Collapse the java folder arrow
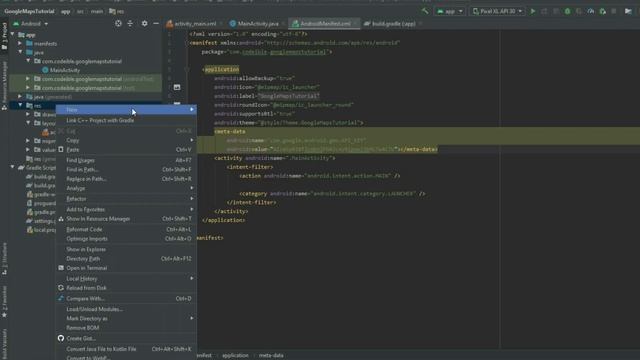 pyautogui.click(x=20, y=52)
